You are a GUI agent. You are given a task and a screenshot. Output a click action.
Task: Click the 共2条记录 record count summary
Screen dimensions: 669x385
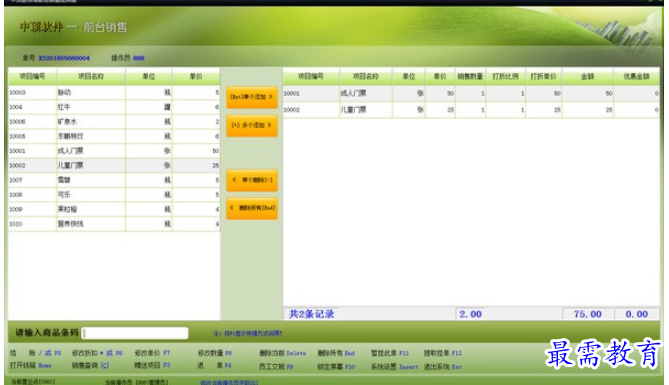coord(311,314)
